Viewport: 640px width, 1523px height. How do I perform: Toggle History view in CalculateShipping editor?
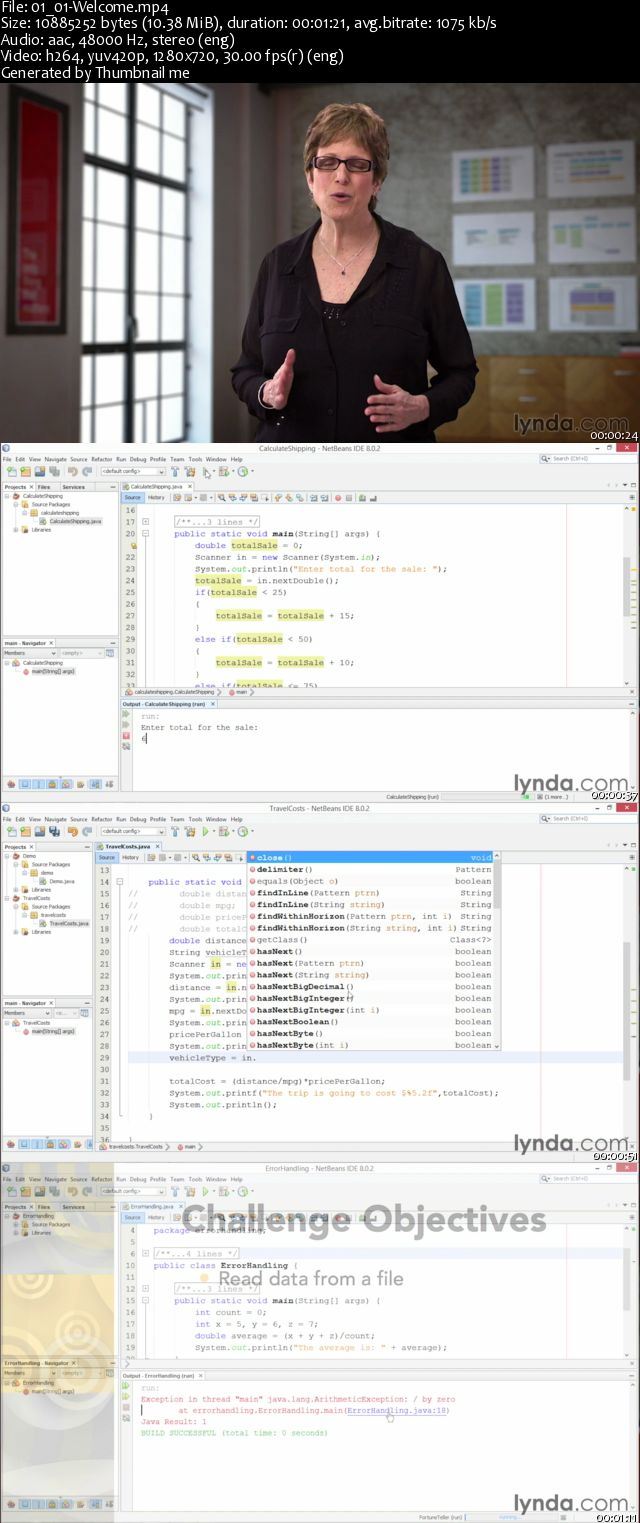[157, 497]
